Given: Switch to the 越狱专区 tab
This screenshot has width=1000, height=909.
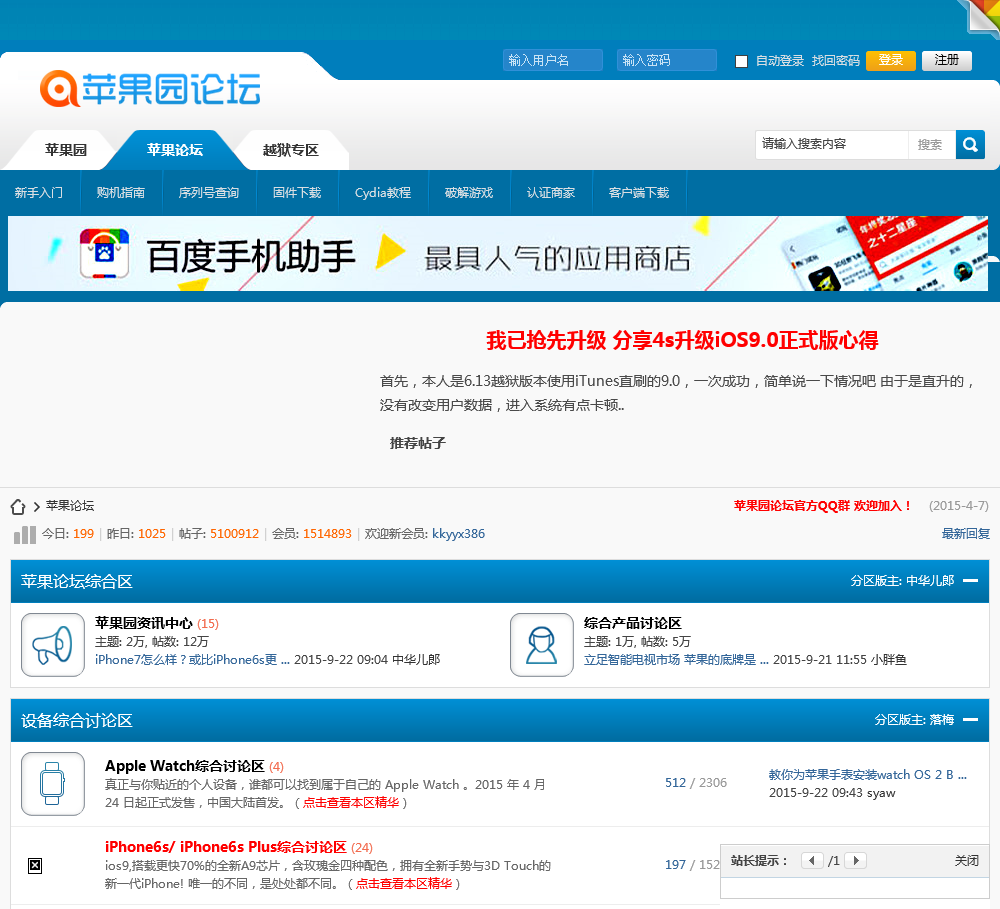Looking at the screenshot, I should pos(291,150).
